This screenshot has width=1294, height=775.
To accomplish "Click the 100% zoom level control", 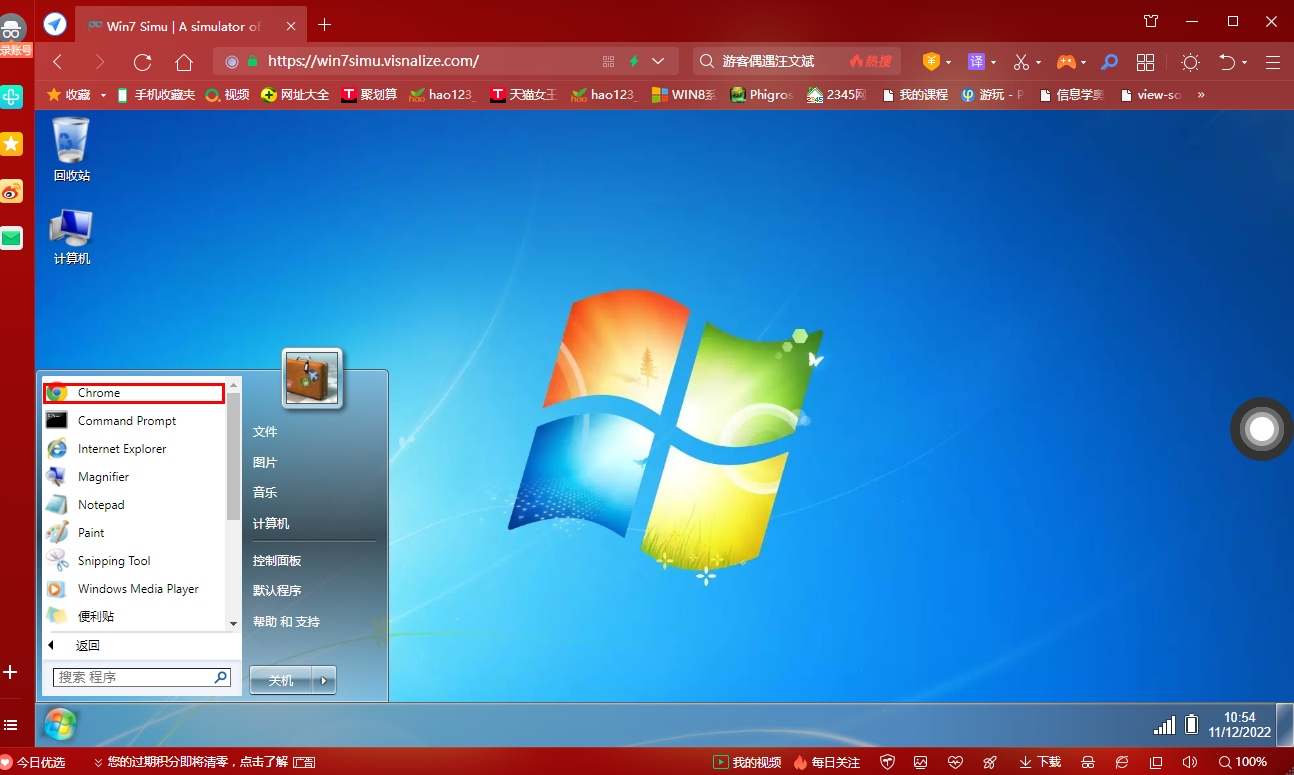I will [x=1242, y=762].
